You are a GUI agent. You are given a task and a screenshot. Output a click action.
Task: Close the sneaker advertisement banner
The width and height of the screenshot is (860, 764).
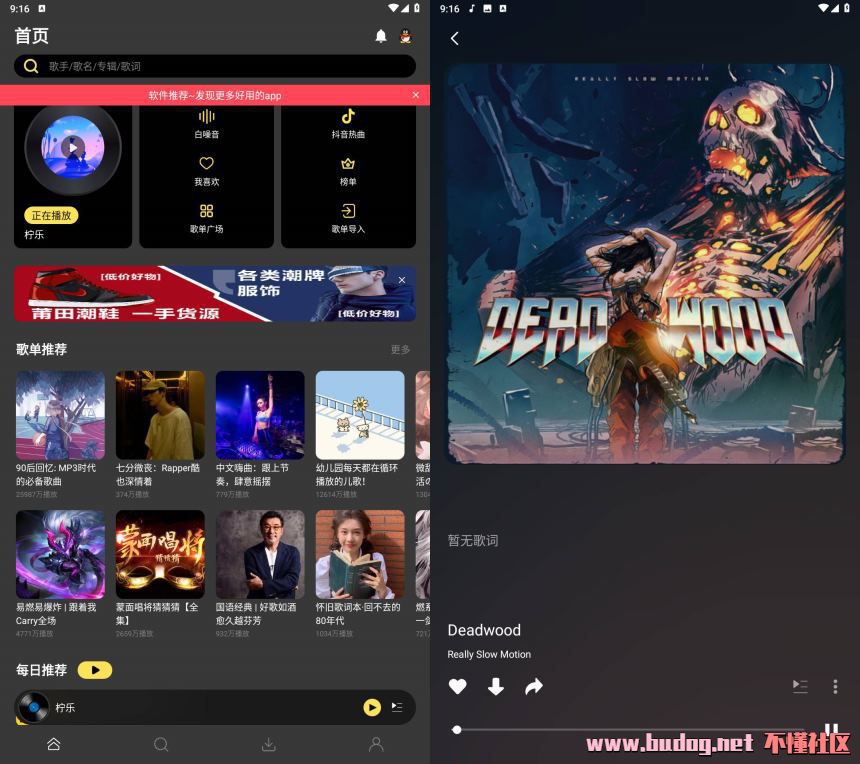(401, 280)
